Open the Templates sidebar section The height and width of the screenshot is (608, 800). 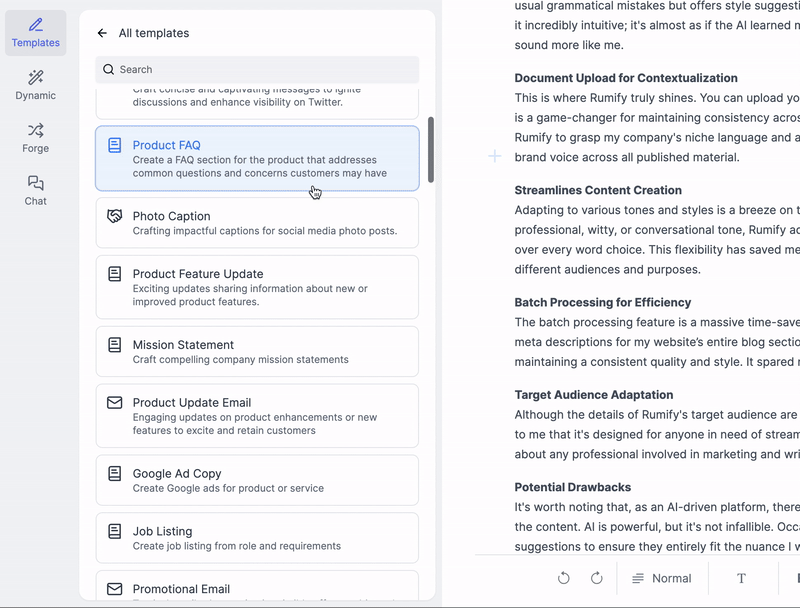36,33
